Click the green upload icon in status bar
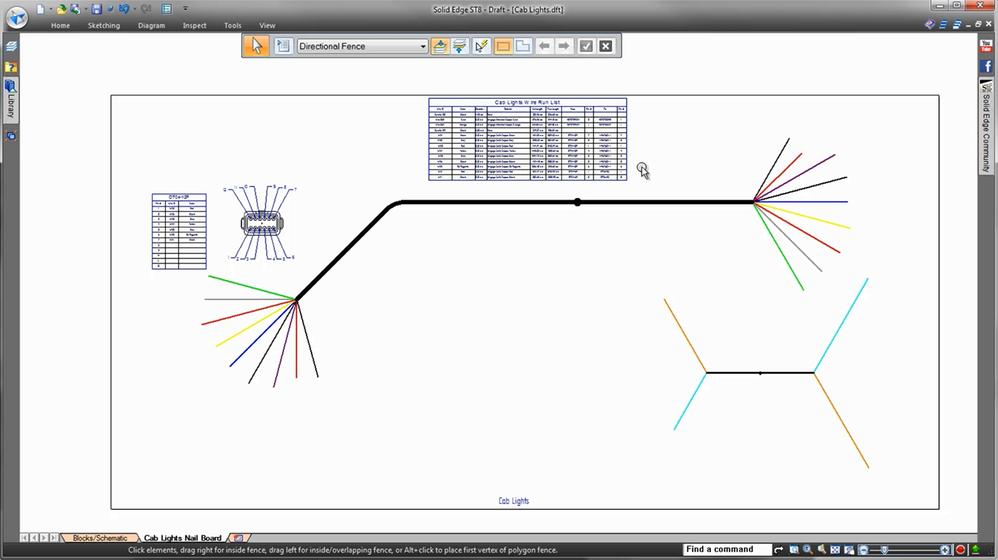 [975, 549]
